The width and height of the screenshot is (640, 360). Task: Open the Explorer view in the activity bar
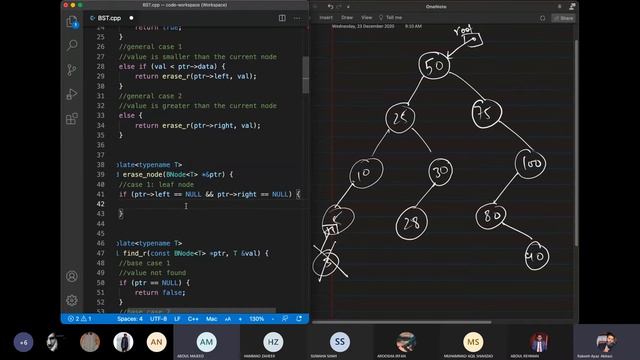72,22
